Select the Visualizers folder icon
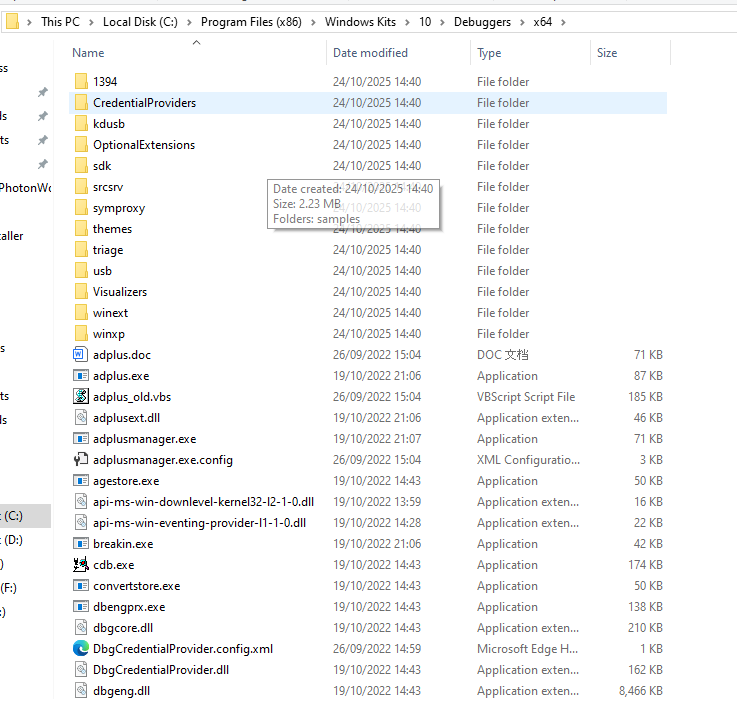 (81, 291)
